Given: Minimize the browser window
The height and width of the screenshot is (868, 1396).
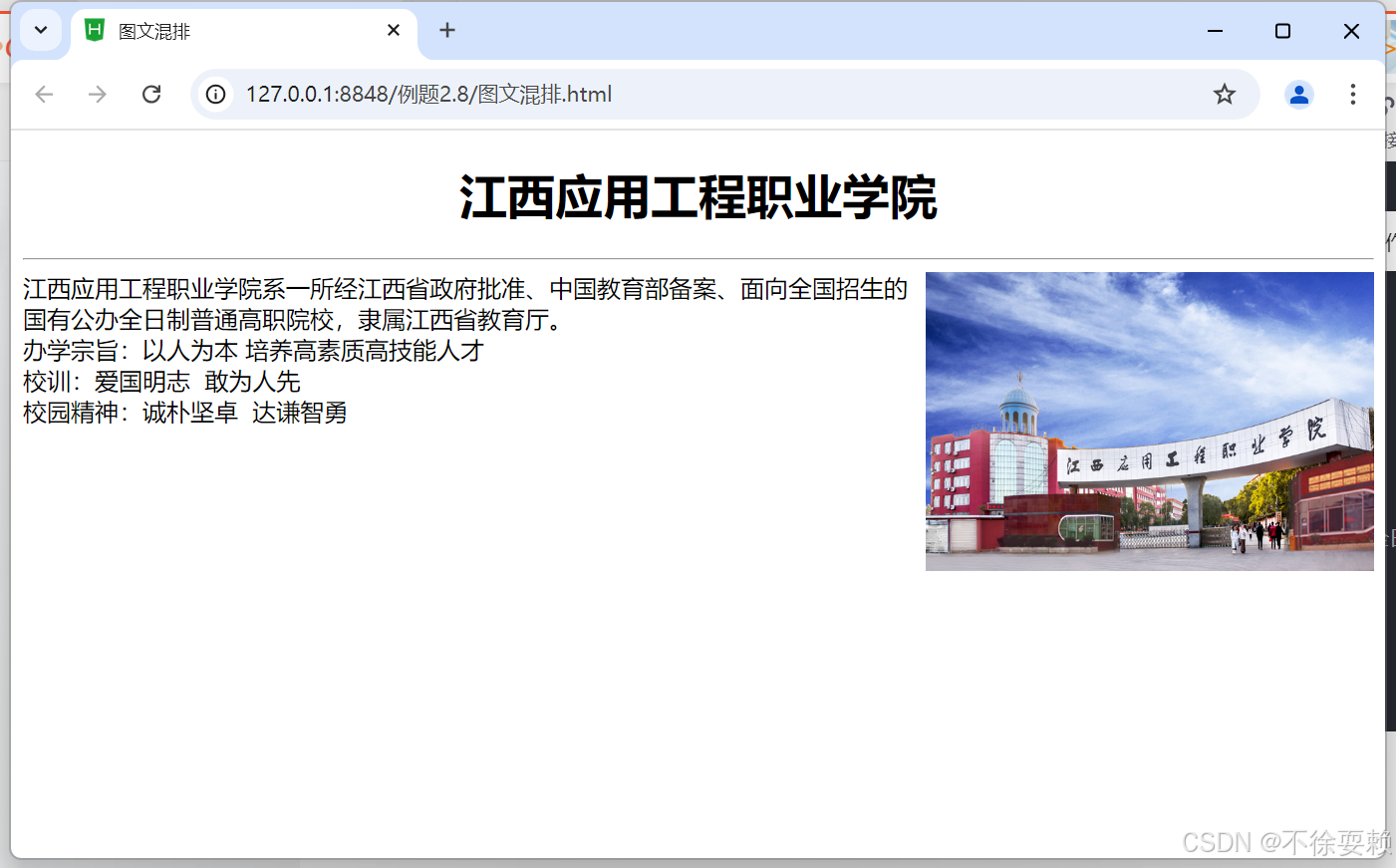Looking at the screenshot, I should [1215, 31].
